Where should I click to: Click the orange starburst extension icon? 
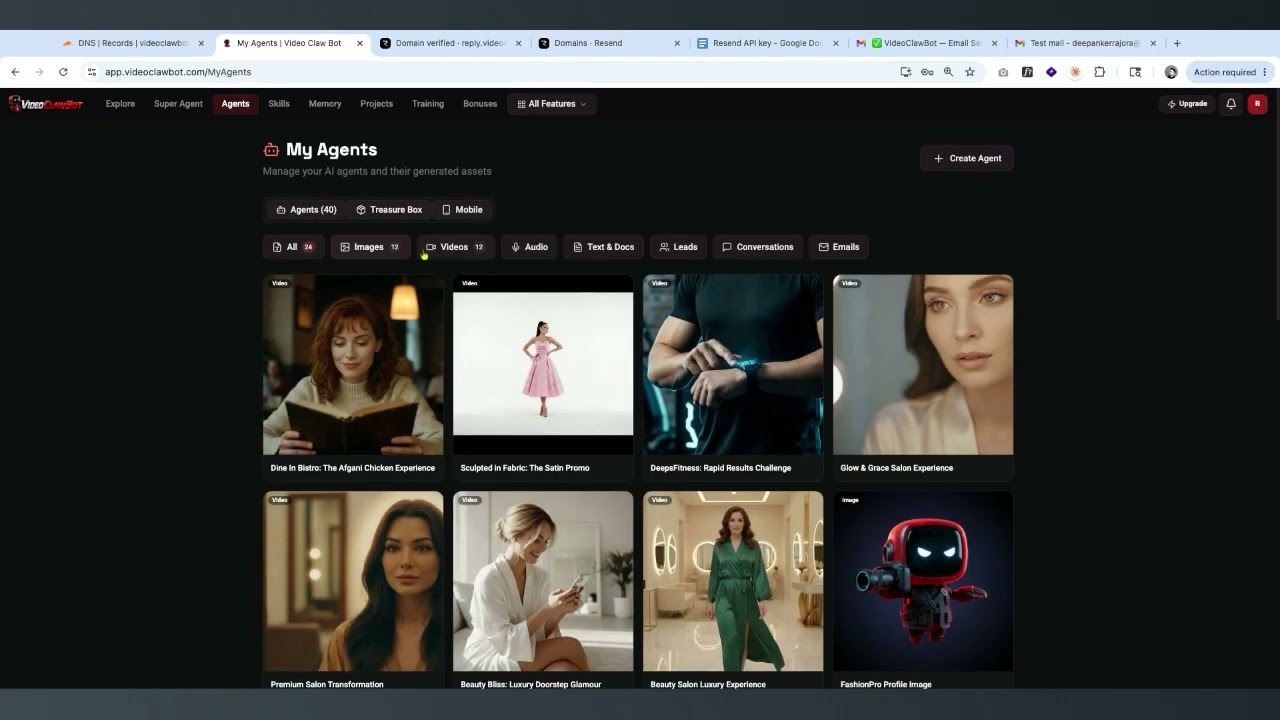click(1075, 72)
